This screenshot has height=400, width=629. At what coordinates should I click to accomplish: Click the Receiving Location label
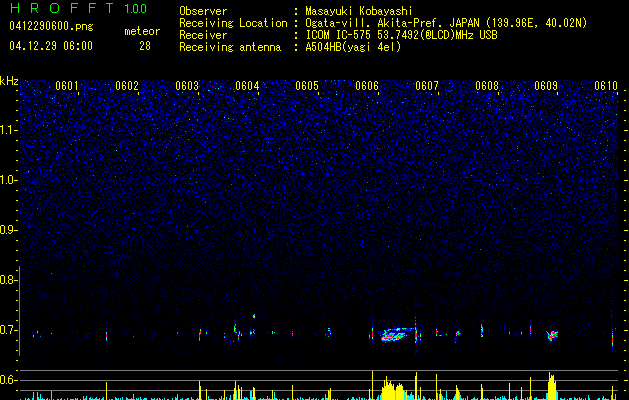233,23
